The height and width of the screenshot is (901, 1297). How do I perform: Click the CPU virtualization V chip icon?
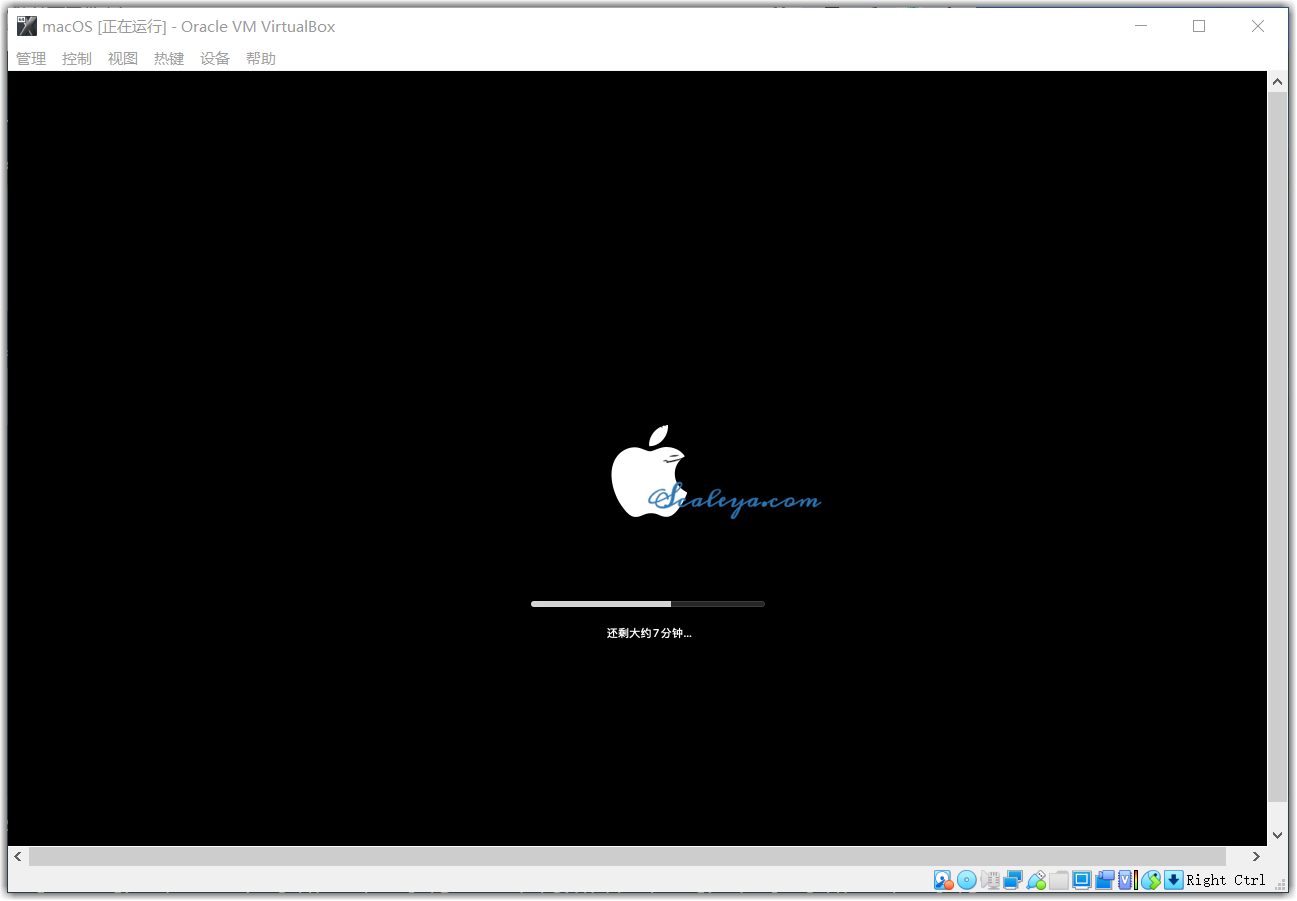(1127, 880)
